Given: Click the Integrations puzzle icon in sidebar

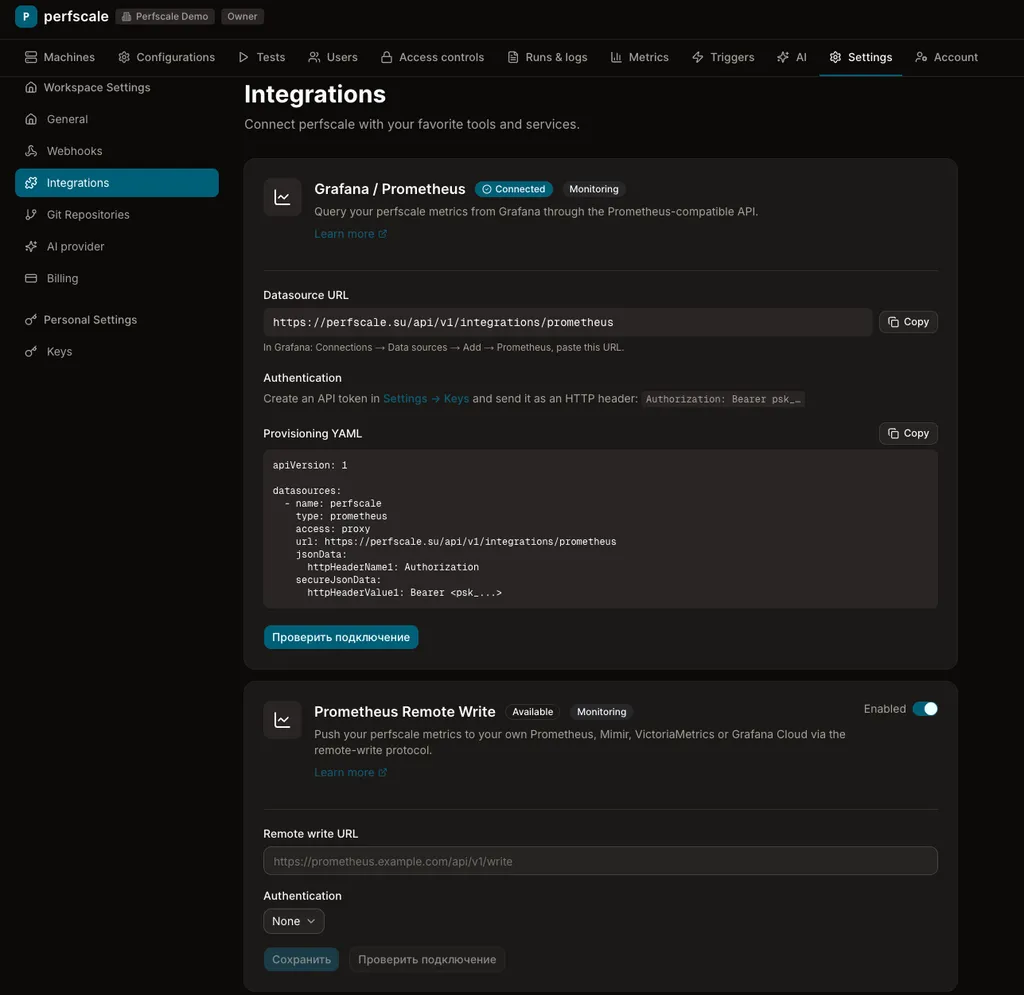Looking at the screenshot, I should 31,183.
